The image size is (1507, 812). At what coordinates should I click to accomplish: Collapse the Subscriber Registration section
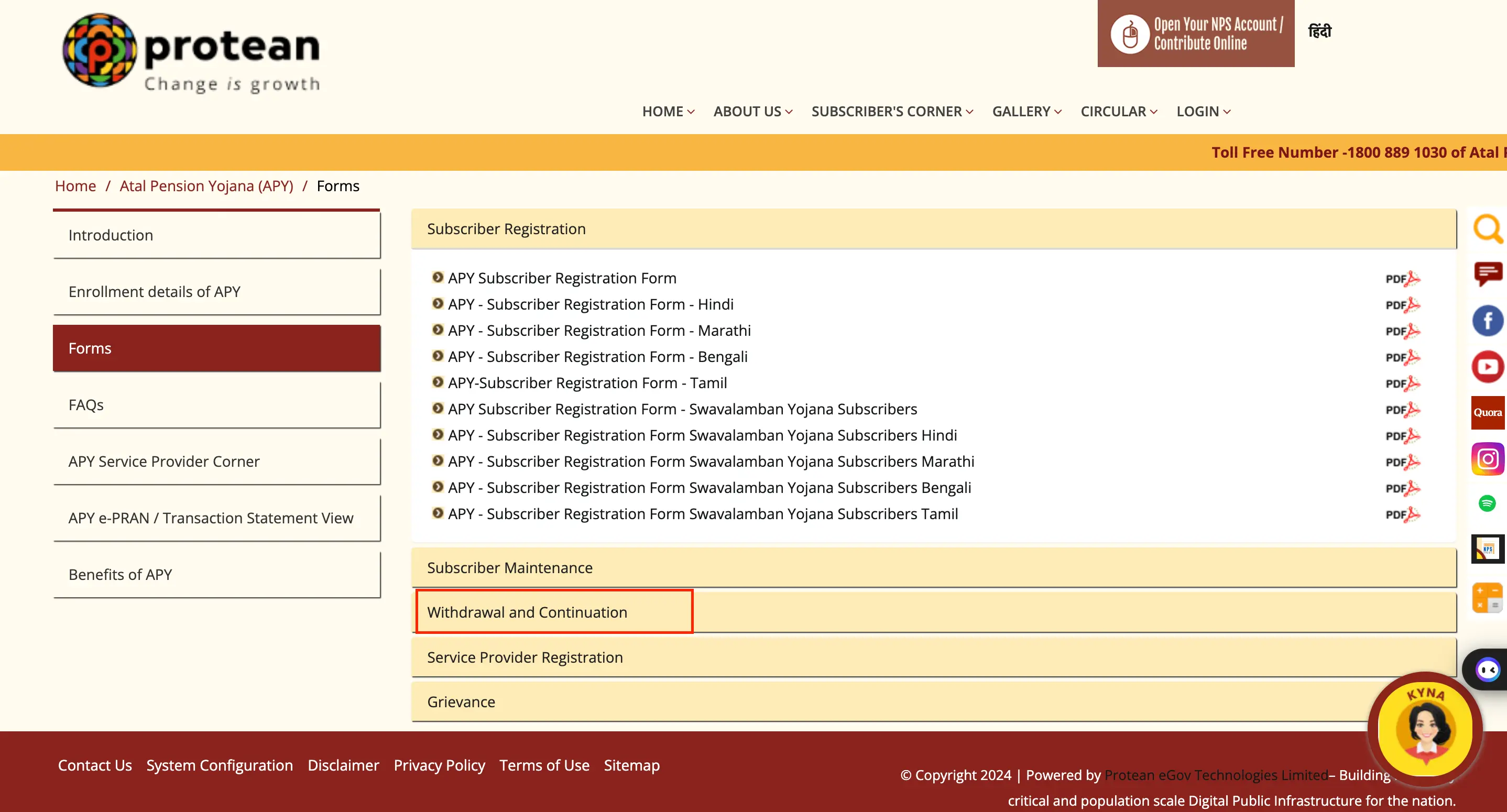coord(934,229)
